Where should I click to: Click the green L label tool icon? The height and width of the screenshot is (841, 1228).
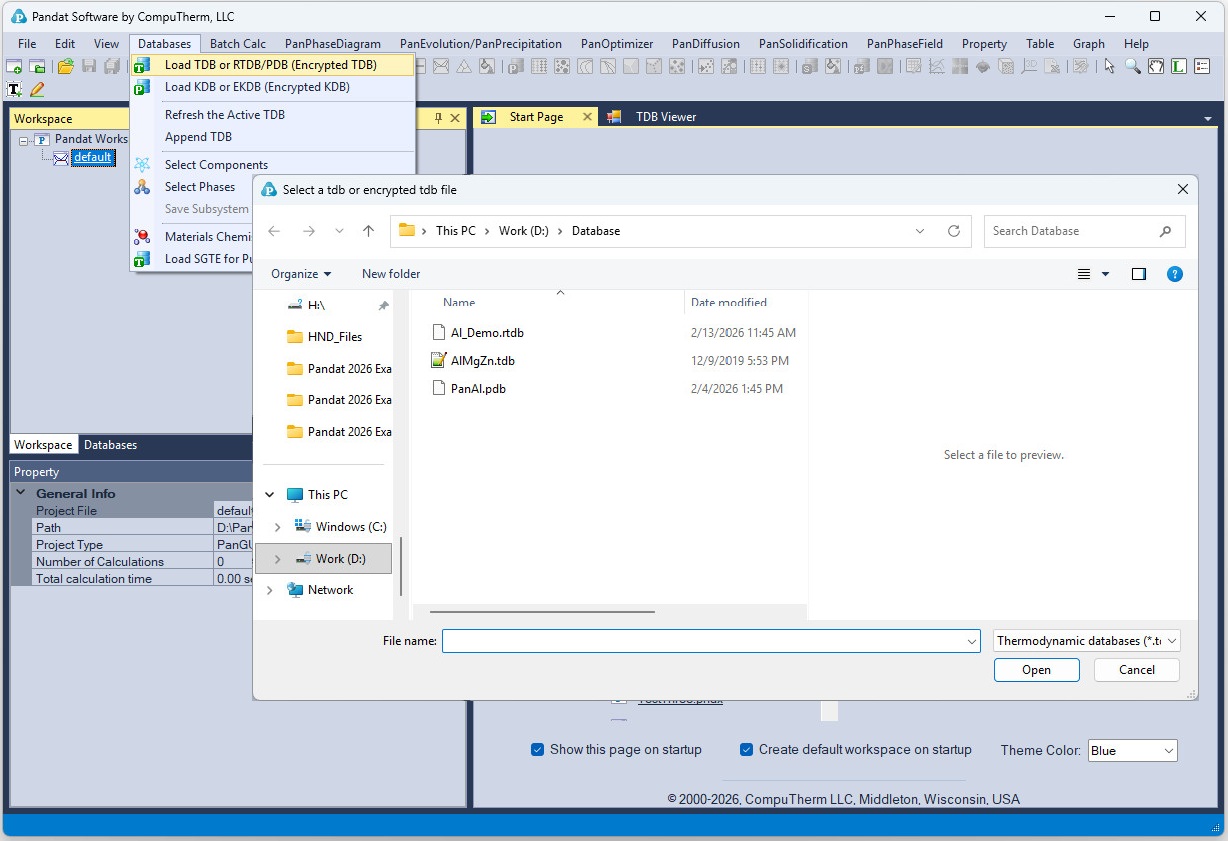[x=1179, y=67]
